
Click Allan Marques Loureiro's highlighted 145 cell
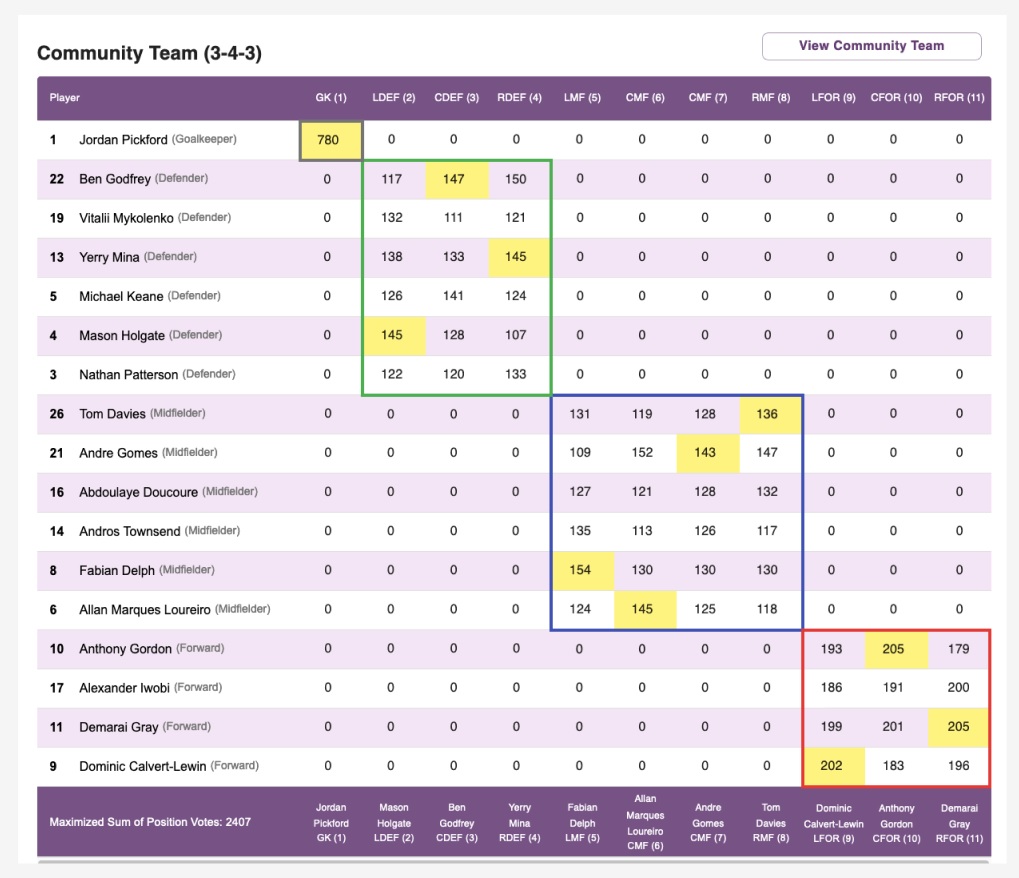coord(645,610)
